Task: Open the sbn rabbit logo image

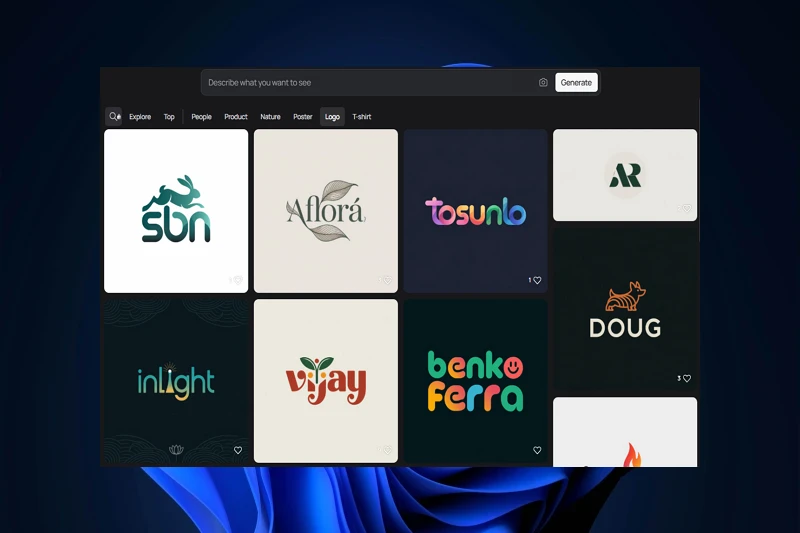Action: pyautogui.click(x=176, y=211)
